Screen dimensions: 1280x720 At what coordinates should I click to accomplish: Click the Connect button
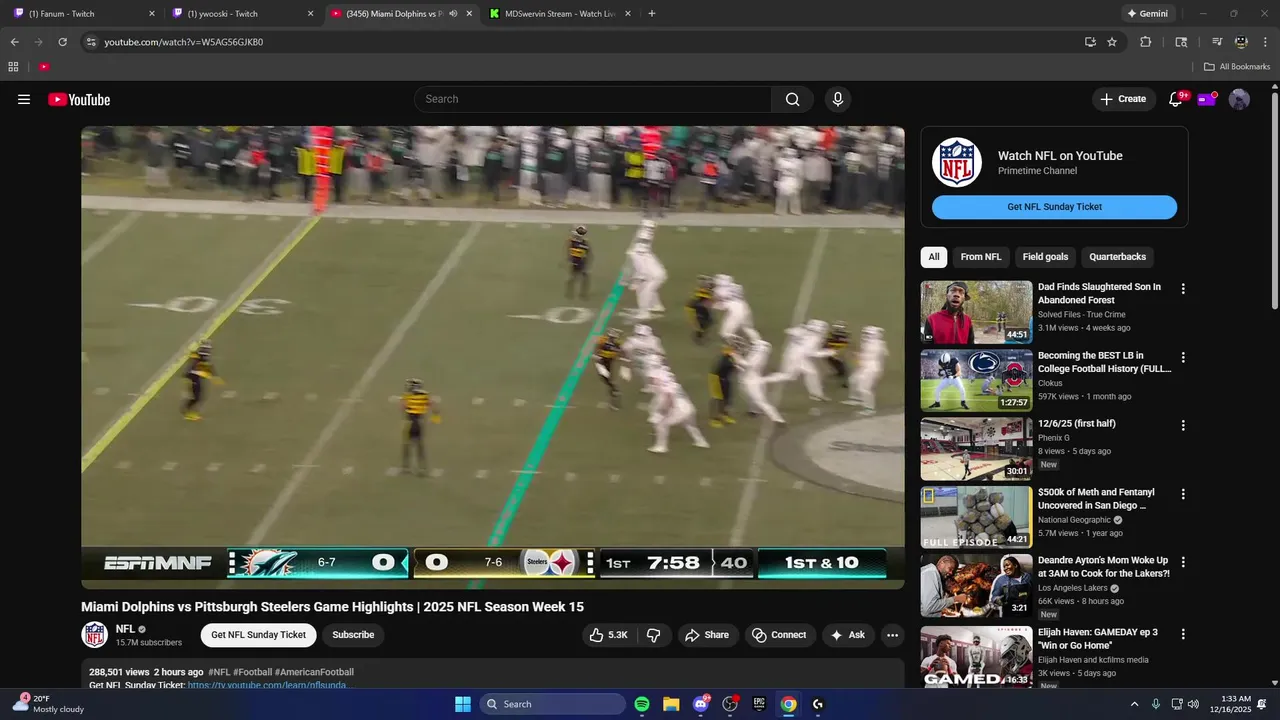pos(779,635)
